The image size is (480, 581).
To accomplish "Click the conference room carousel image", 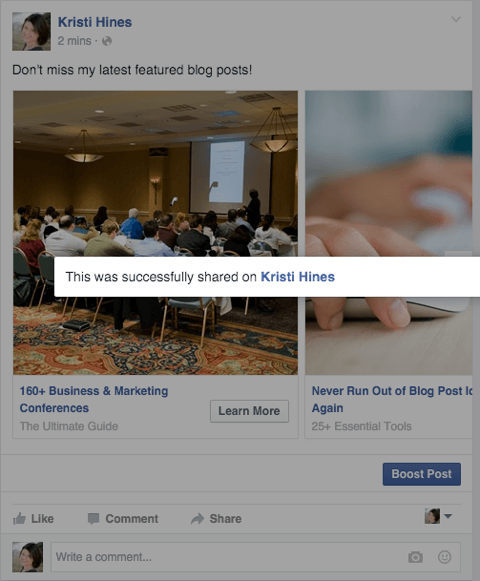I will click(156, 233).
